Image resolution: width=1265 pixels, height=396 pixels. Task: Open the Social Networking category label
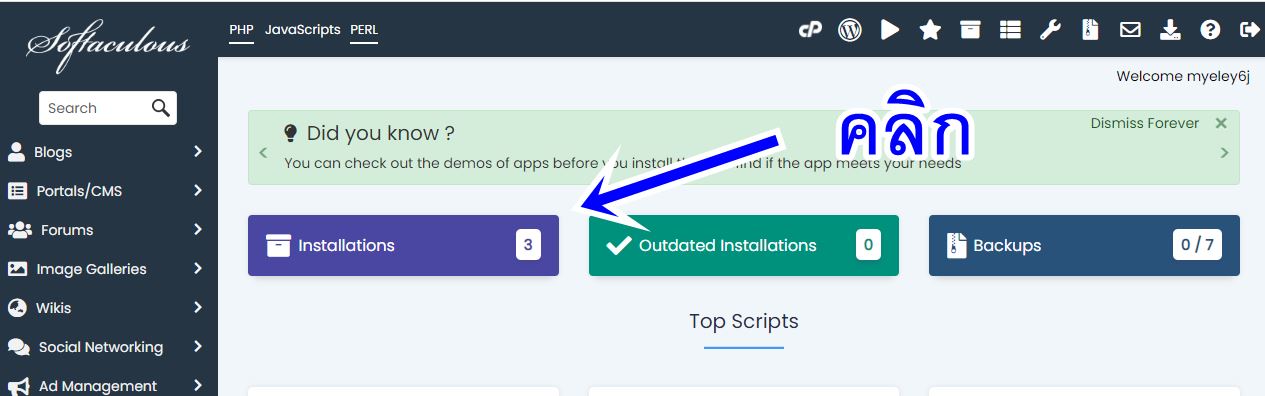click(101, 347)
